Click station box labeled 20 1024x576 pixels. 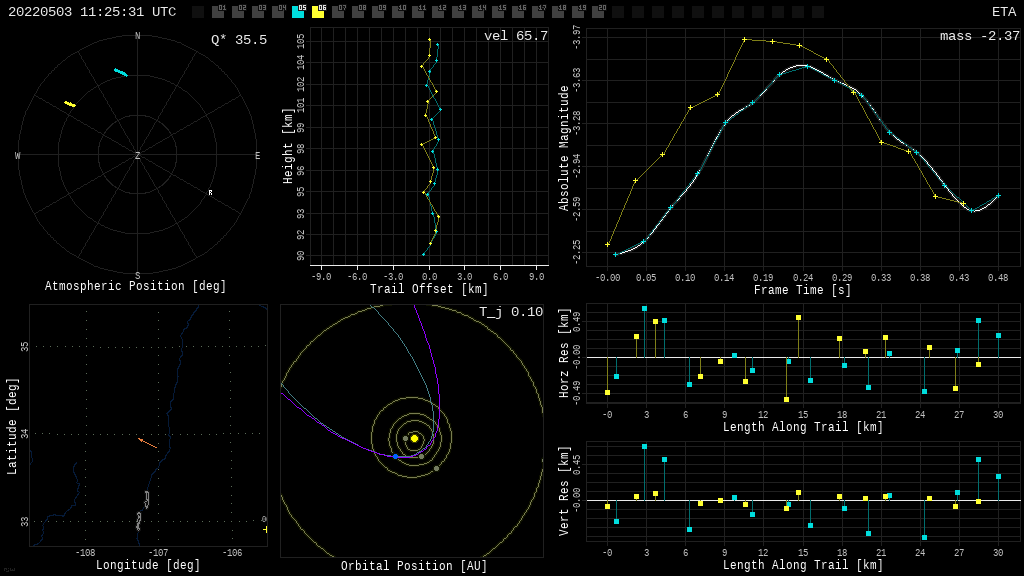tap(598, 12)
